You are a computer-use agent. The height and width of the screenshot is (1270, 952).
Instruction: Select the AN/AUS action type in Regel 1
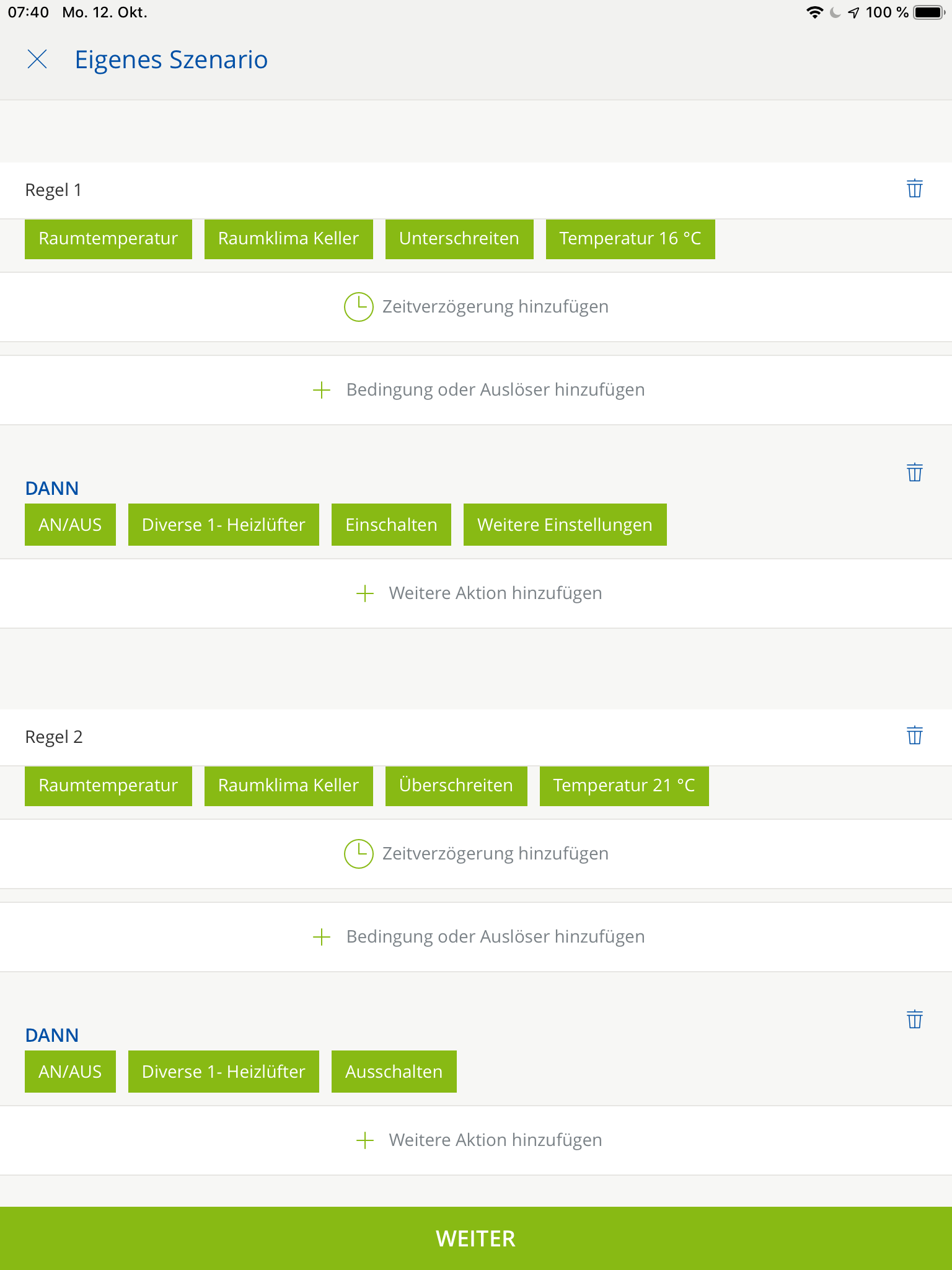click(x=70, y=525)
